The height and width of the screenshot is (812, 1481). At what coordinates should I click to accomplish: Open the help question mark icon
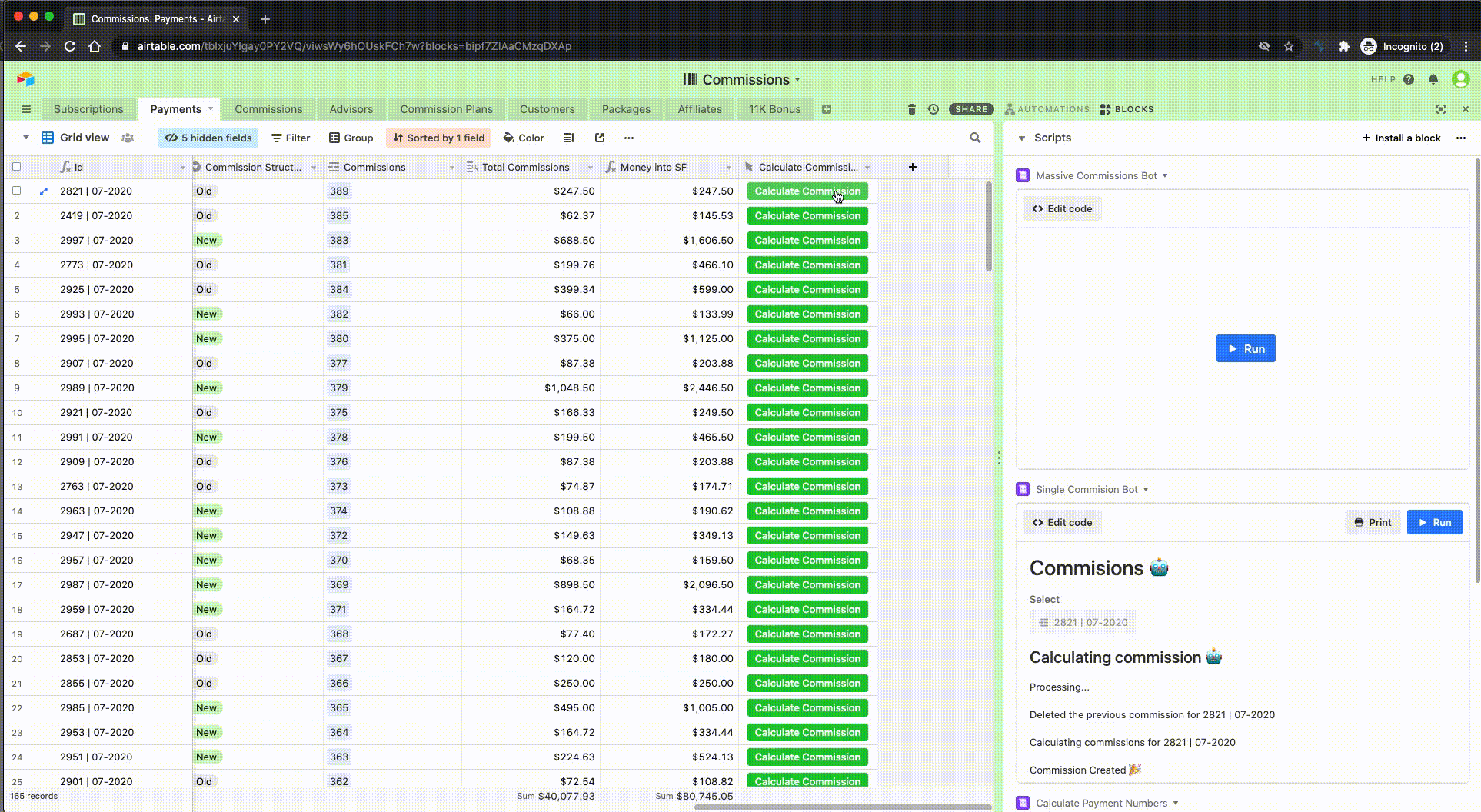(x=1409, y=79)
